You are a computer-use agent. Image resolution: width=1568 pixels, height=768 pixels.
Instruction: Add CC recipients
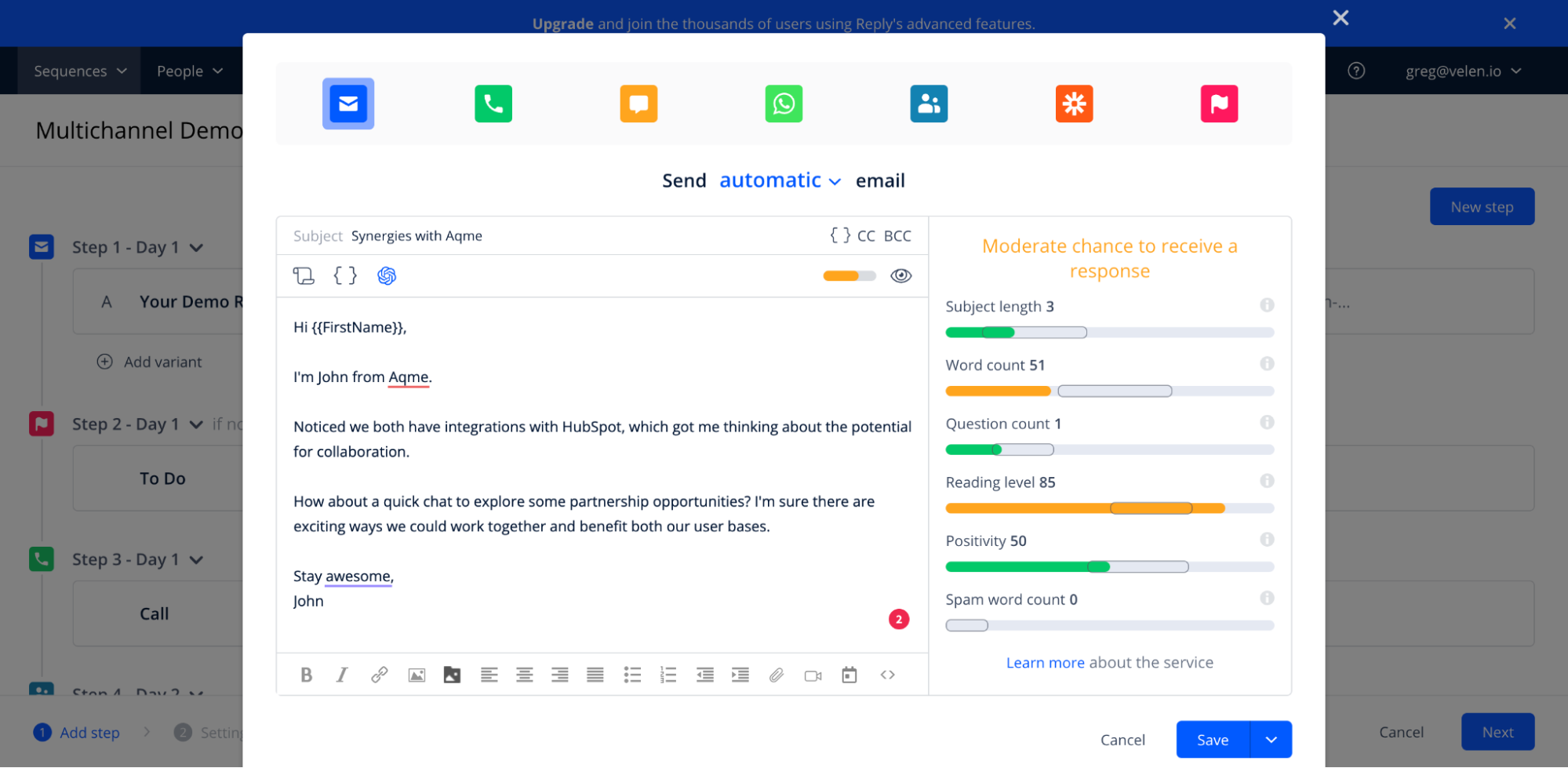[x=866, y=236]
